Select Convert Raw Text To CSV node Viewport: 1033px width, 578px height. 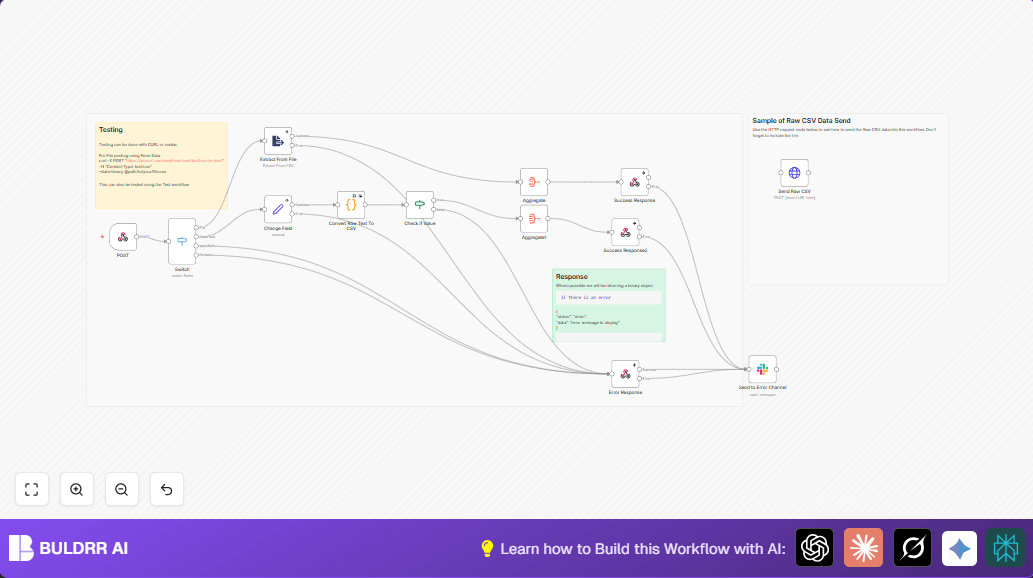[x=350, y=205]
